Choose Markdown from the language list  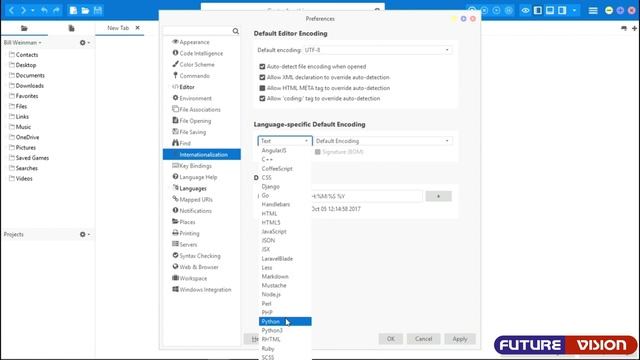(285, 276)
